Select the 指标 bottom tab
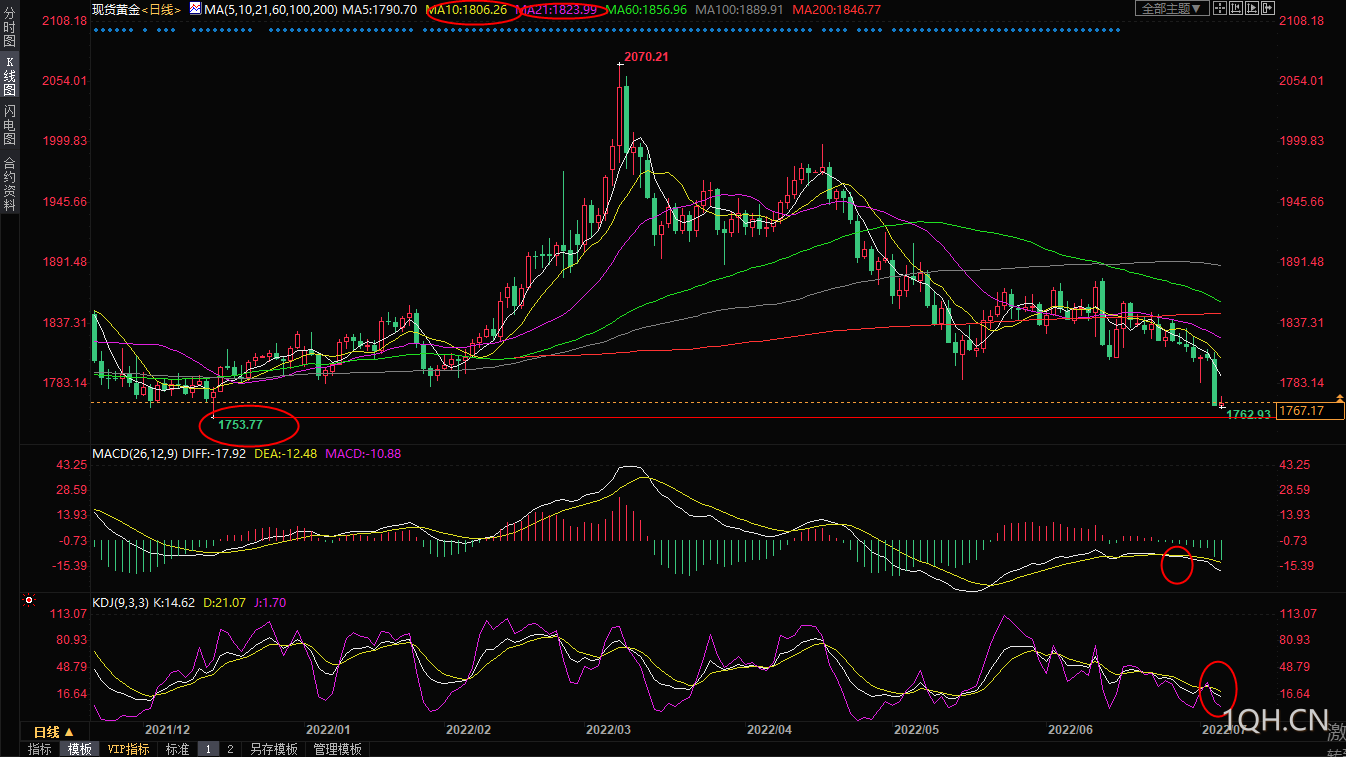 (40, 749)
